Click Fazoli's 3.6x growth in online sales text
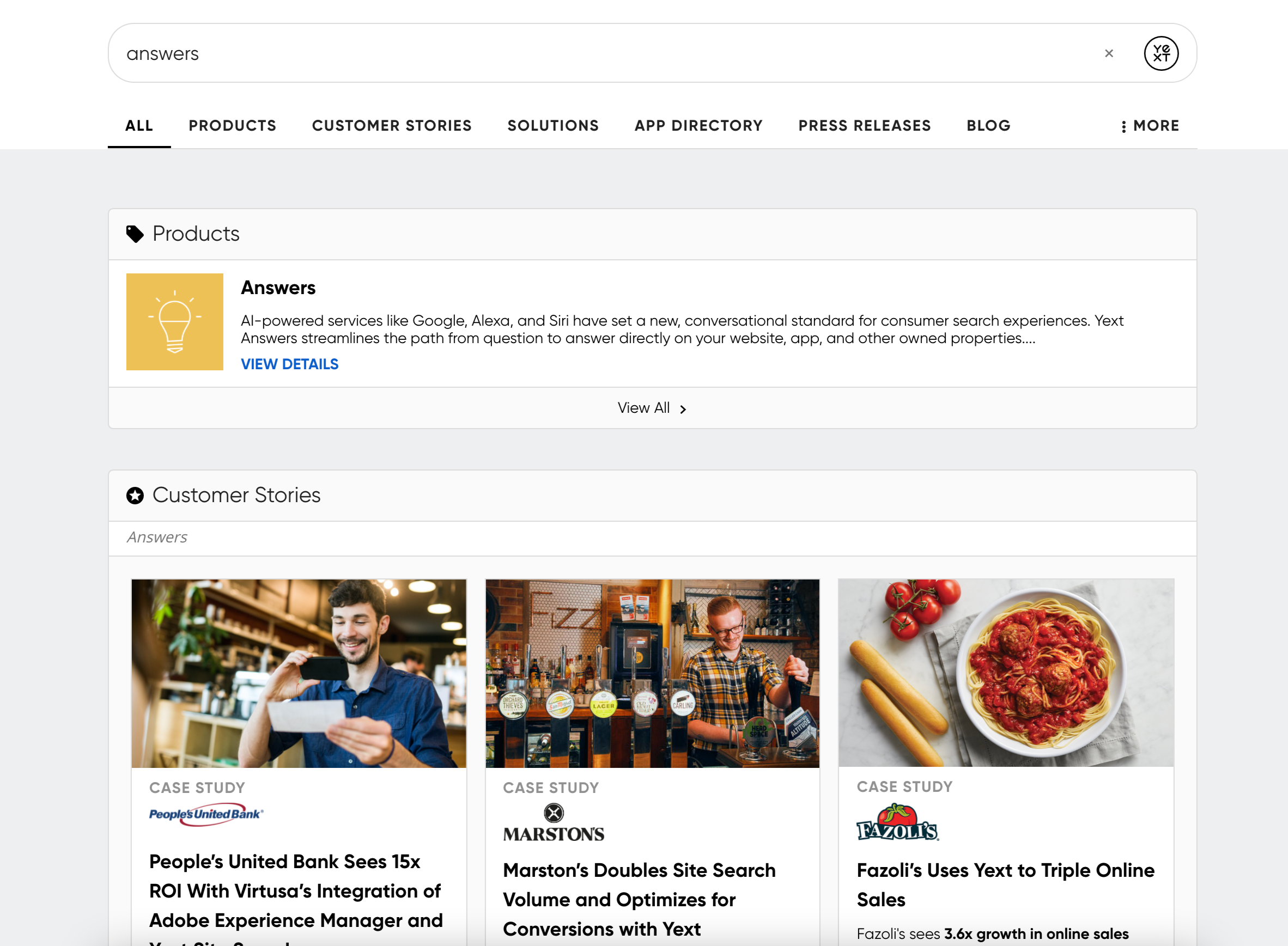1288x946 pixels. click(1036, 934)
